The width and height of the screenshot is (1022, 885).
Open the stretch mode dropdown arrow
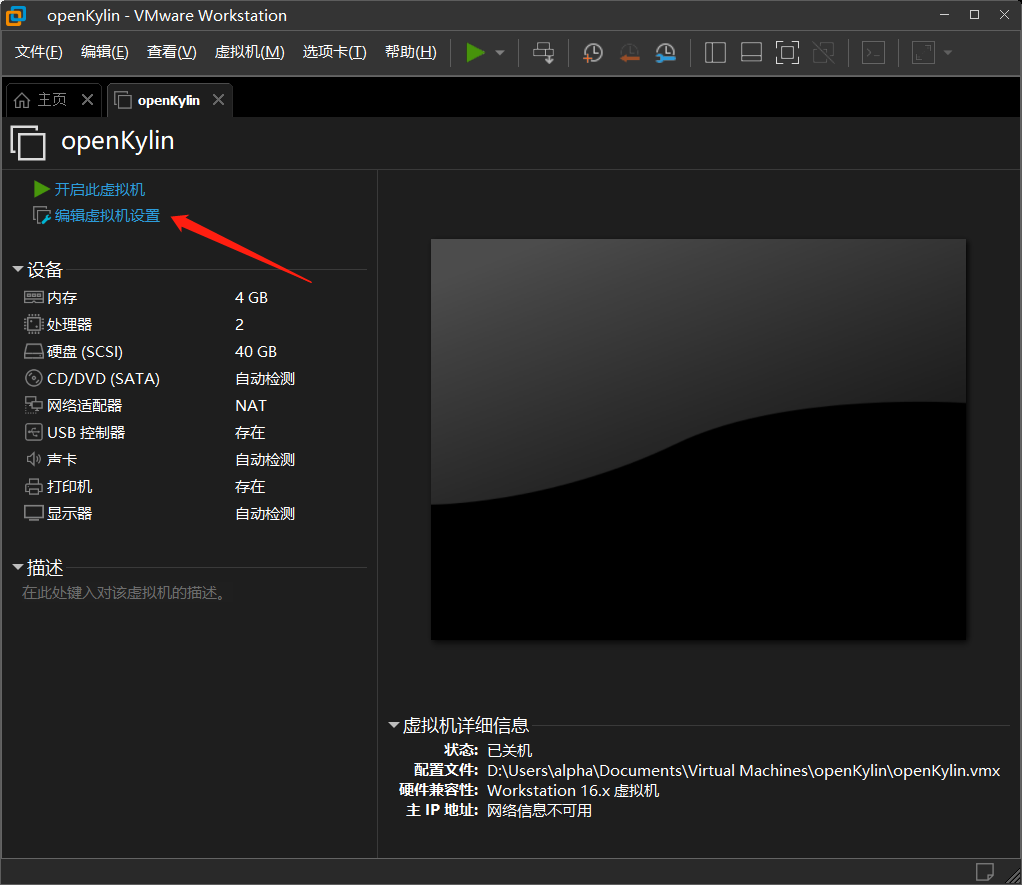pos(948,53)
